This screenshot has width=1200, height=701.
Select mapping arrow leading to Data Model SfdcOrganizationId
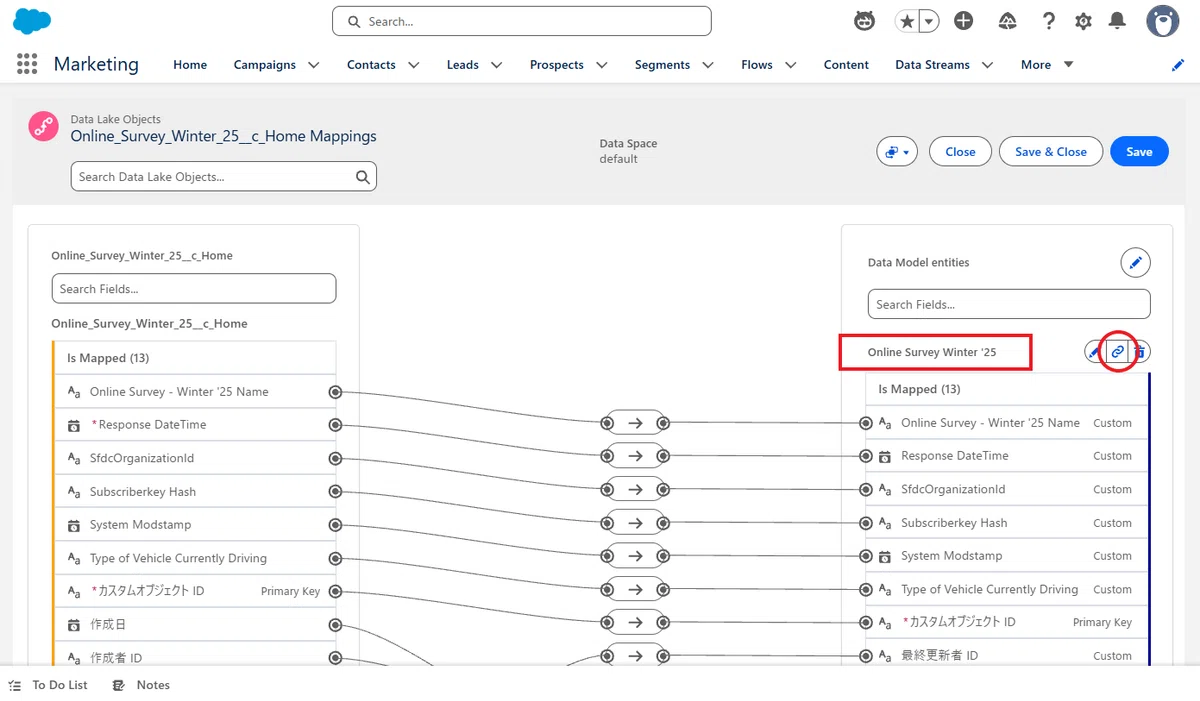635,489
